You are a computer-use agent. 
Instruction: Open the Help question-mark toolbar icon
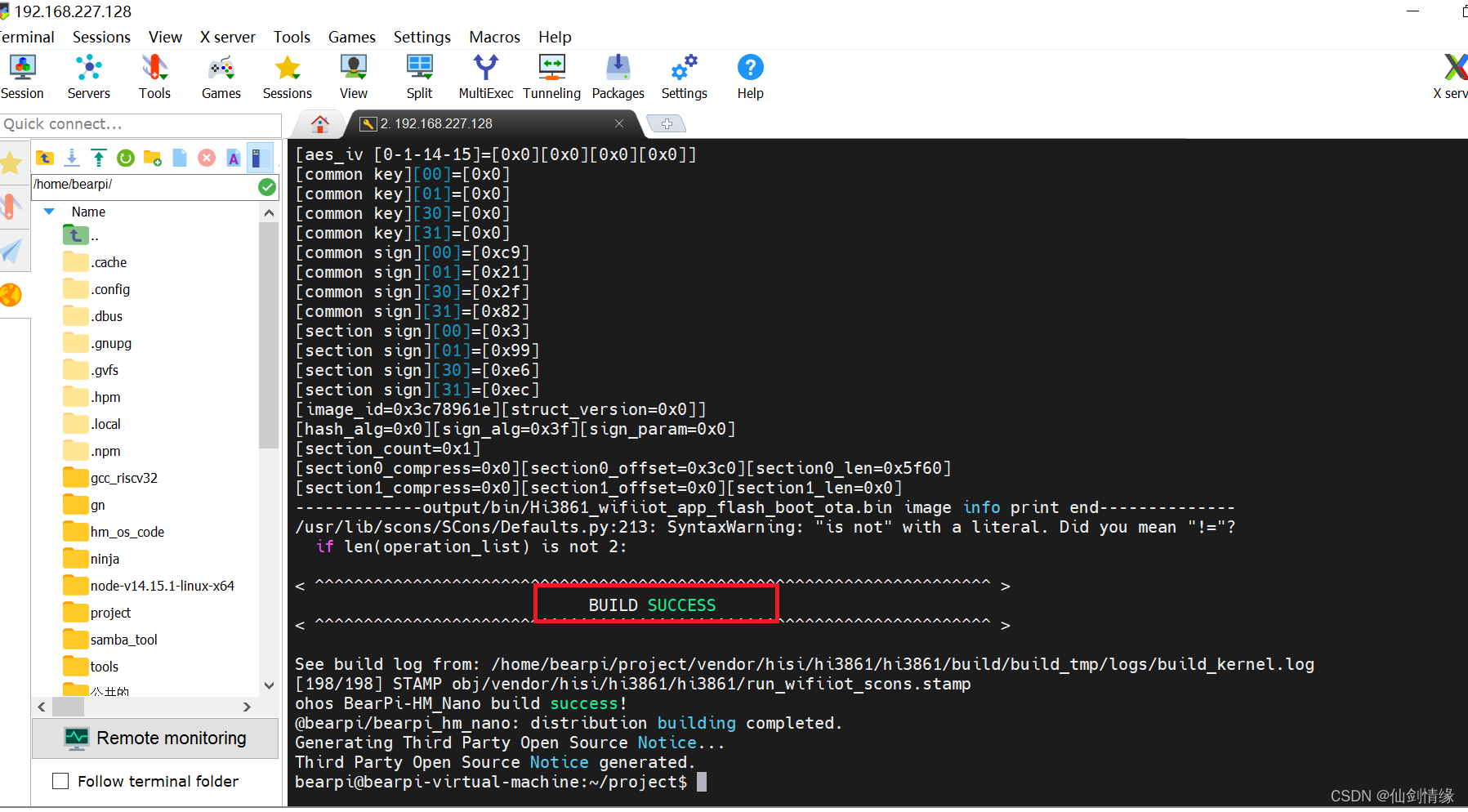pos(751,77)
